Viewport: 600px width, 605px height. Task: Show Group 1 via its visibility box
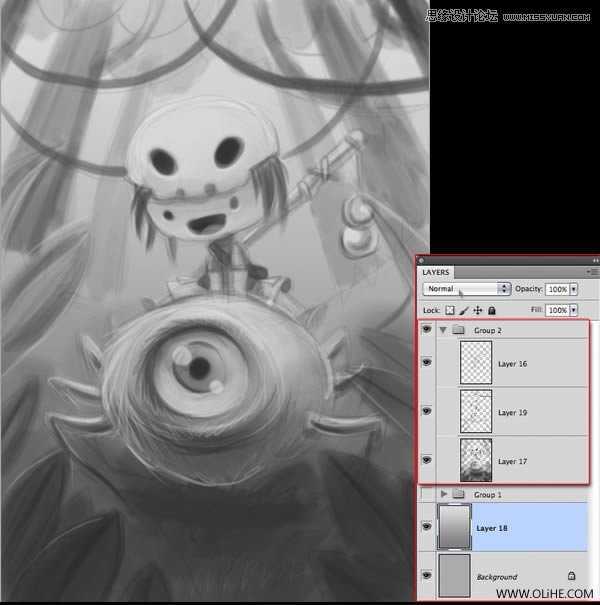tap(427, 493)
